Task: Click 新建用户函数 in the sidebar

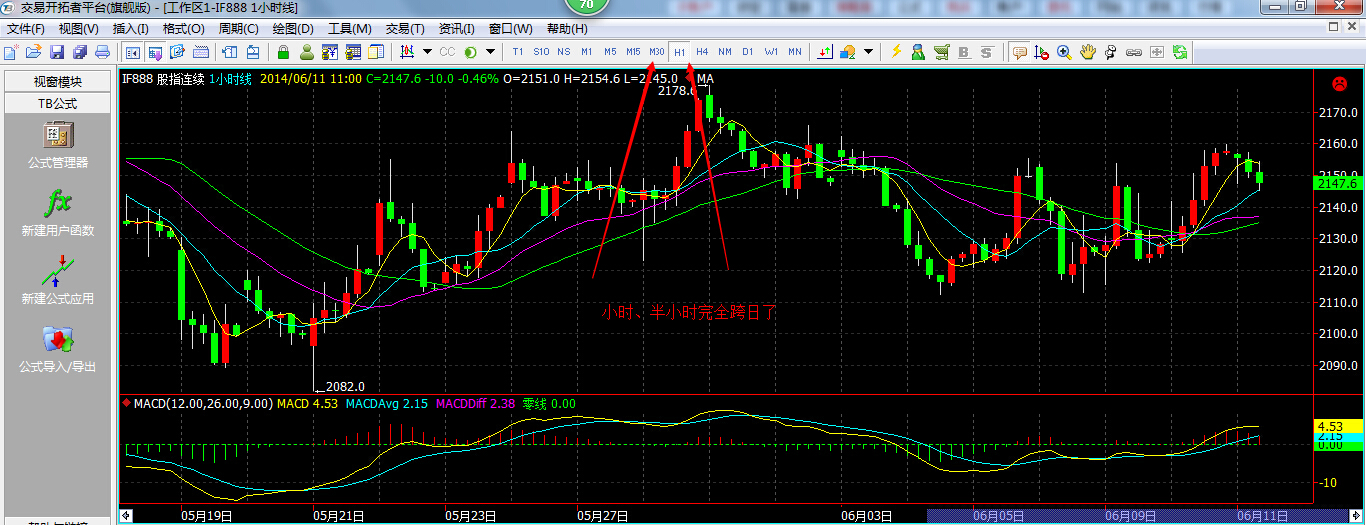Action: [57, 213]
